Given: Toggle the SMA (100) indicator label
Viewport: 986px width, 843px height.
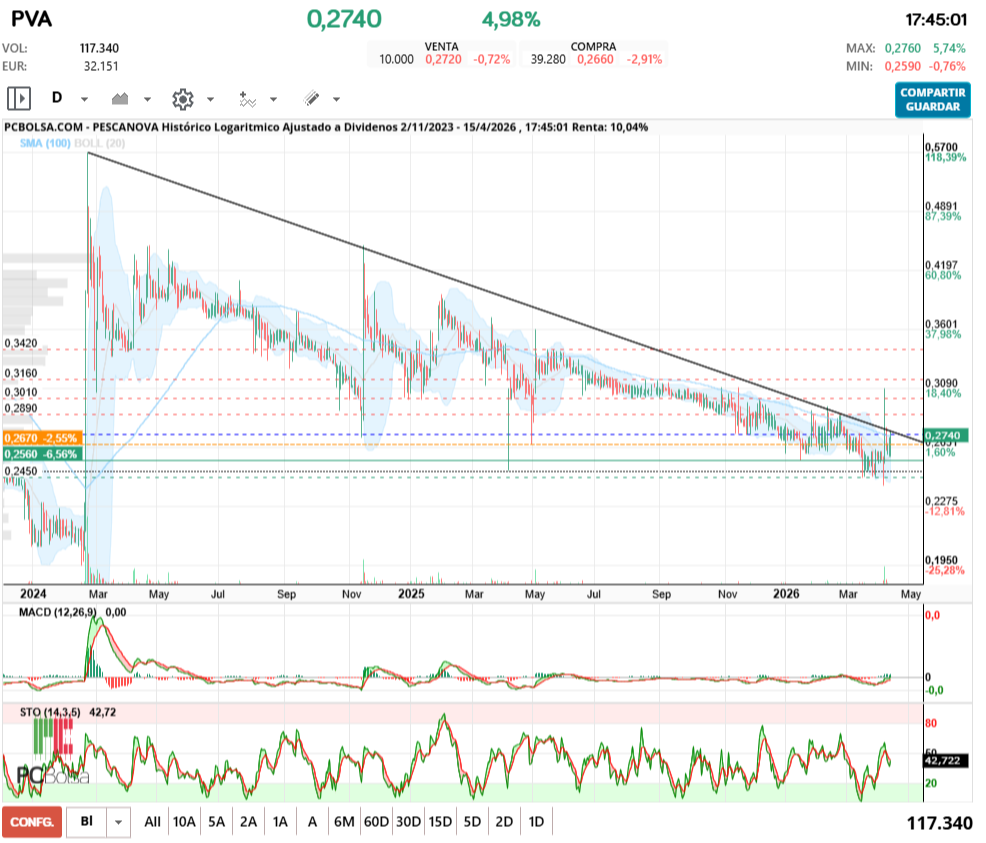Looking at the screenshot, I should click(45, 143).
